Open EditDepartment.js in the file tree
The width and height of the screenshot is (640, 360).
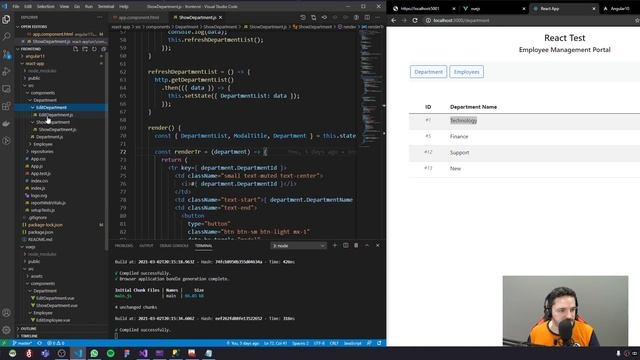(x=56, y=115)
